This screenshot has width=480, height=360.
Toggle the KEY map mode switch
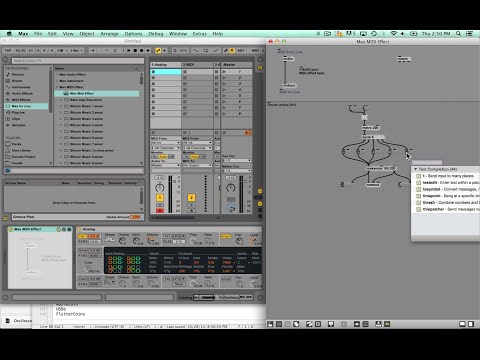(241, 51)
